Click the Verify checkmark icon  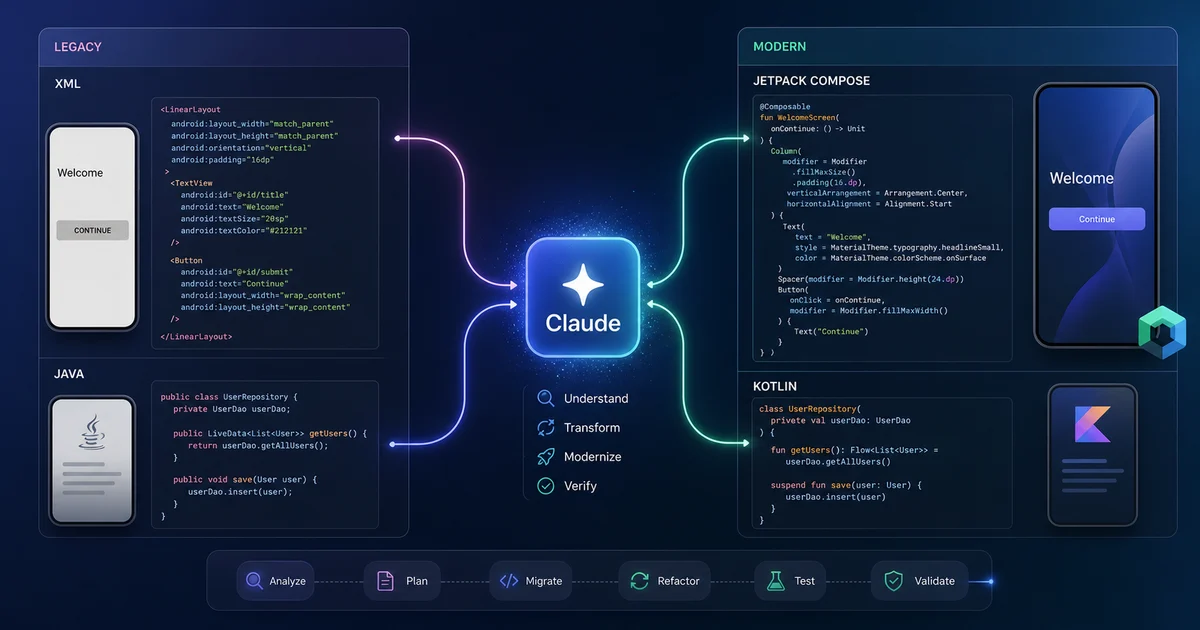pos(546,485)
